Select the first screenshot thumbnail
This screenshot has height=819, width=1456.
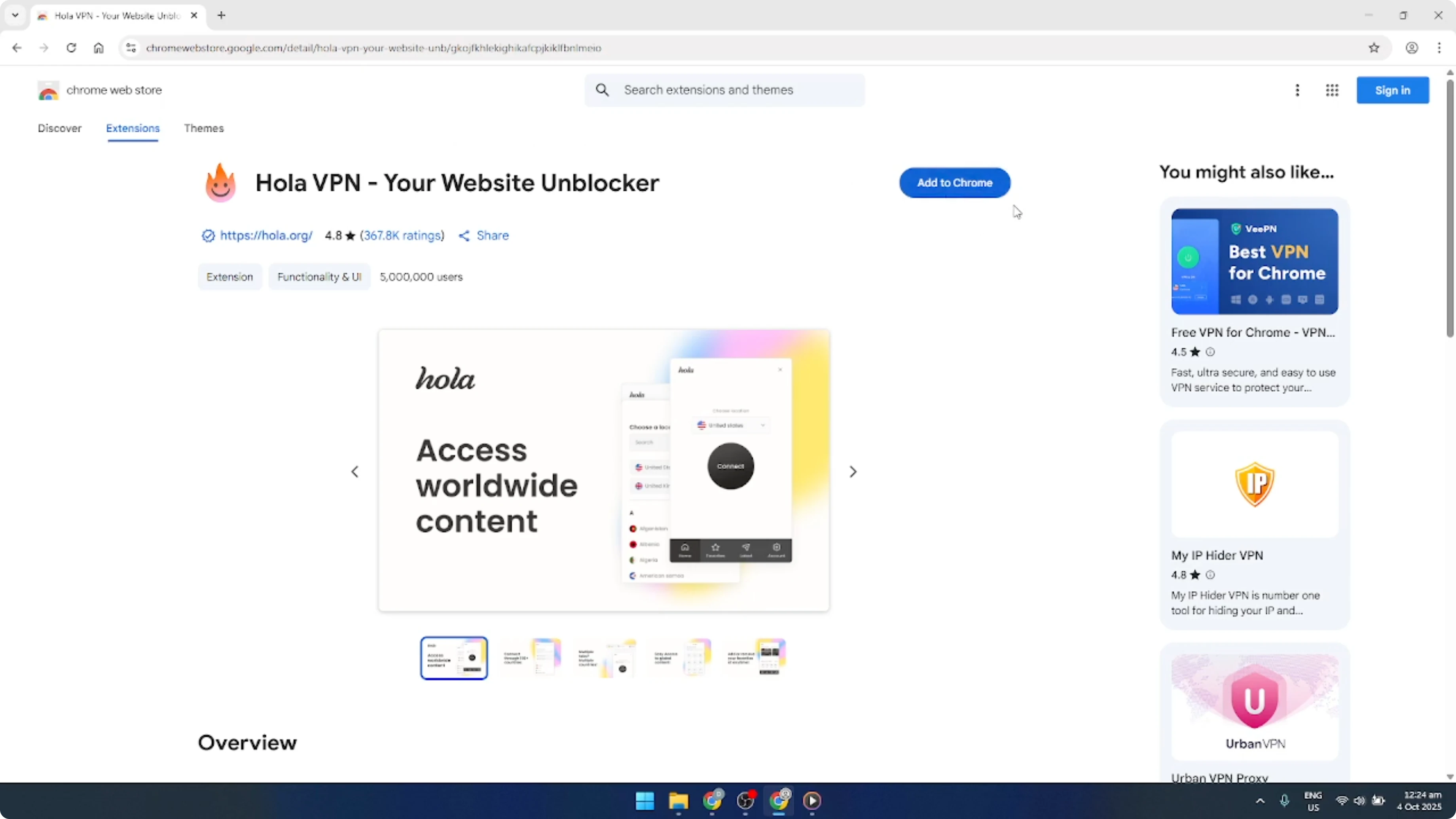tap(454, 658)
